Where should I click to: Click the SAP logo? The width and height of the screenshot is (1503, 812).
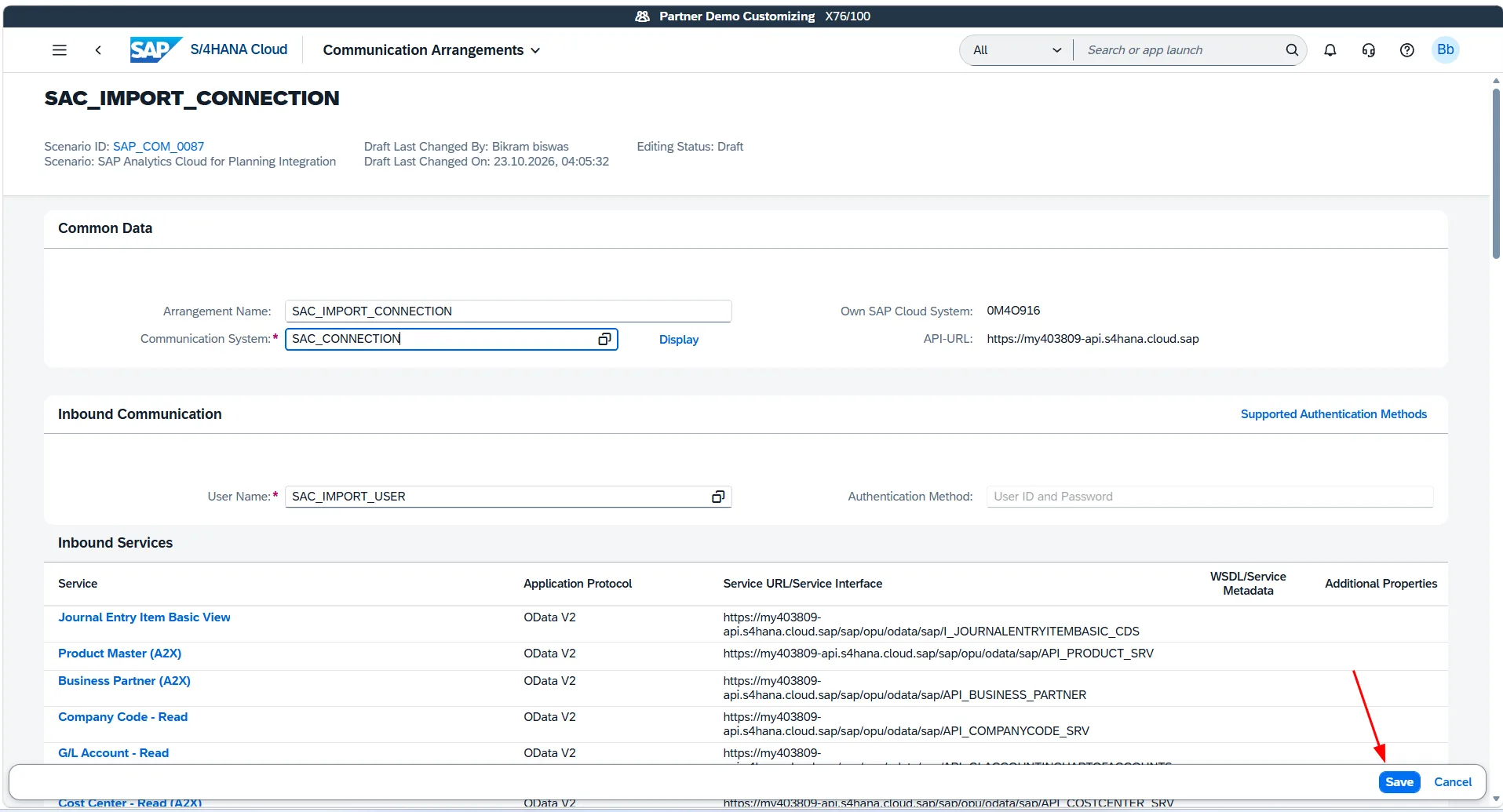tap(156, 49)
